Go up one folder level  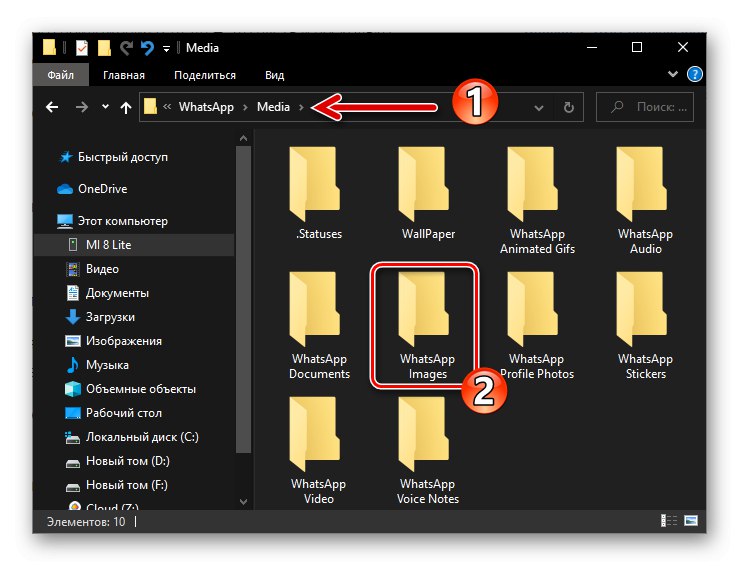coord(125,108)
